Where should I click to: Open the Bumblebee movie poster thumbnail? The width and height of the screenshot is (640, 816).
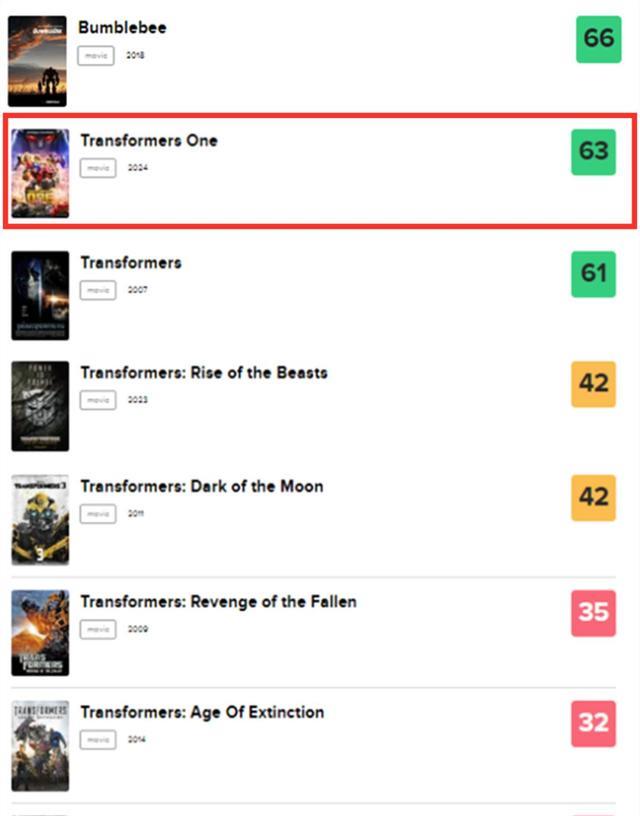pyautogui.click(x=37, y=61)
